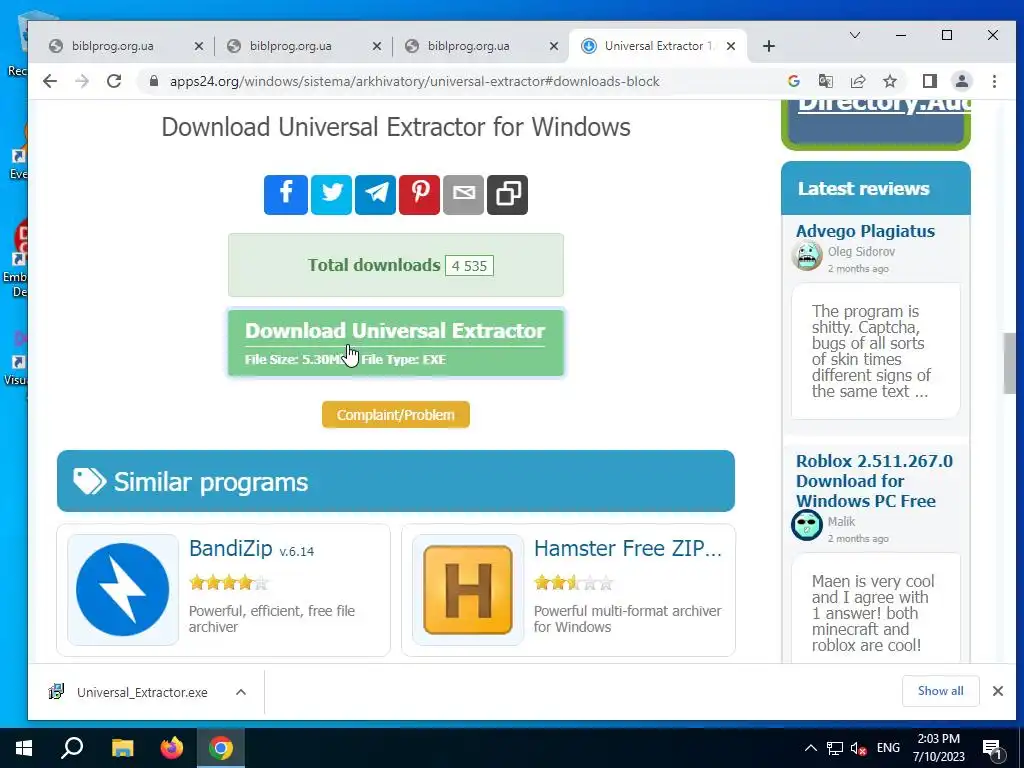Click BandiZip star rating
Viewport: 1024px width, 768px height.
tap(229, 582)
